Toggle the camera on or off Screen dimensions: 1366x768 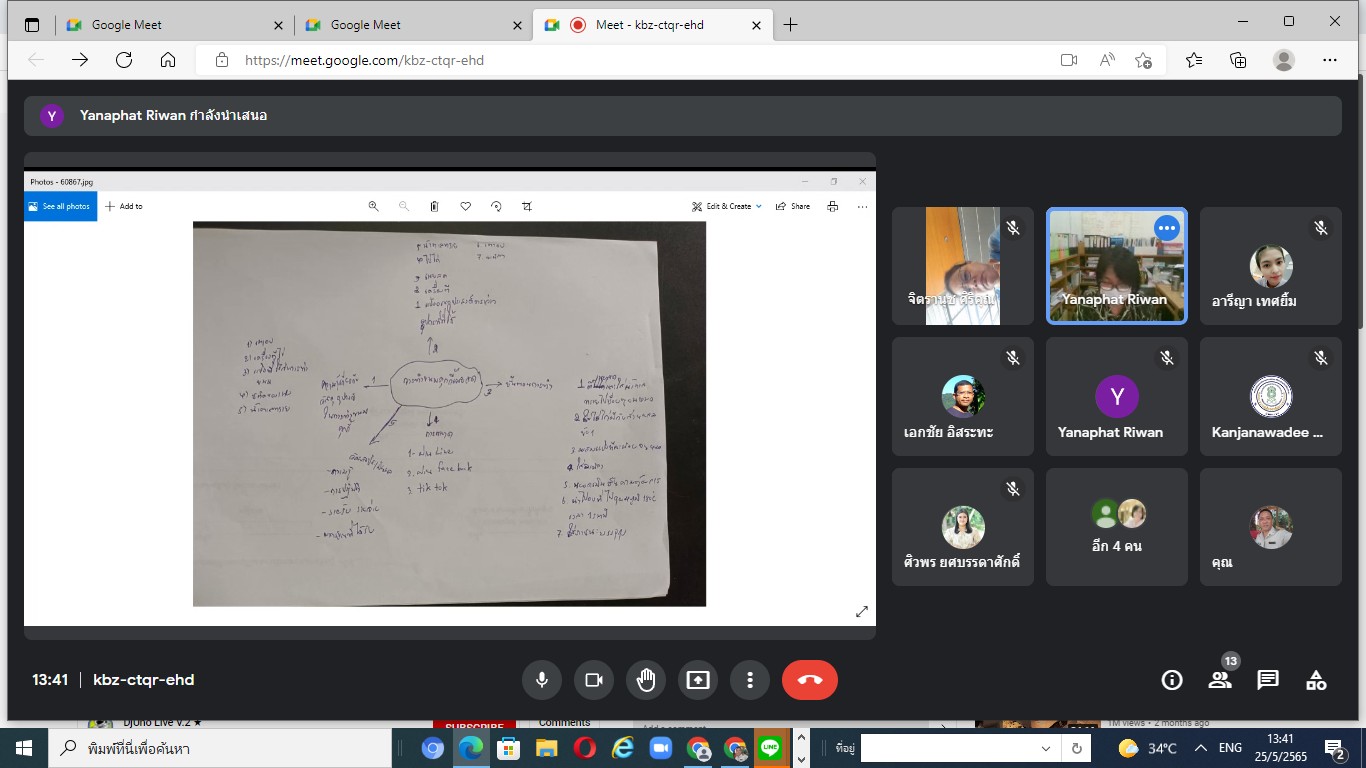pos(594,680)
